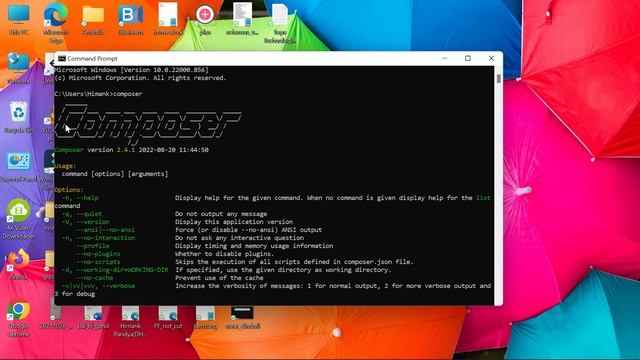The width and height of the screenshot is (640, 360).
Task: Click the 'Usage:' heading in terminal
Action: pos(65,166)
